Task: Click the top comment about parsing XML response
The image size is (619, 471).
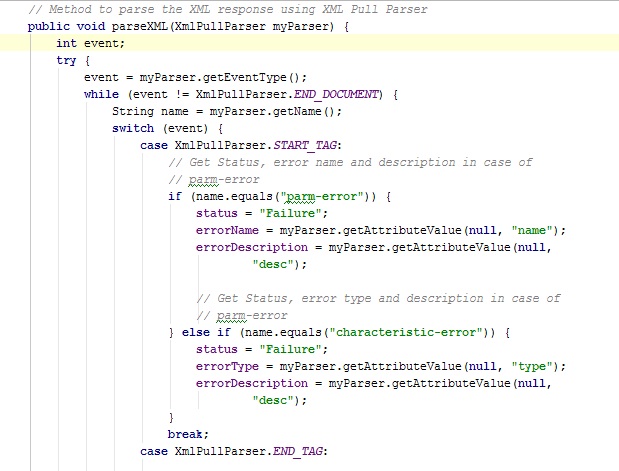Action: [x=227, y=9]
